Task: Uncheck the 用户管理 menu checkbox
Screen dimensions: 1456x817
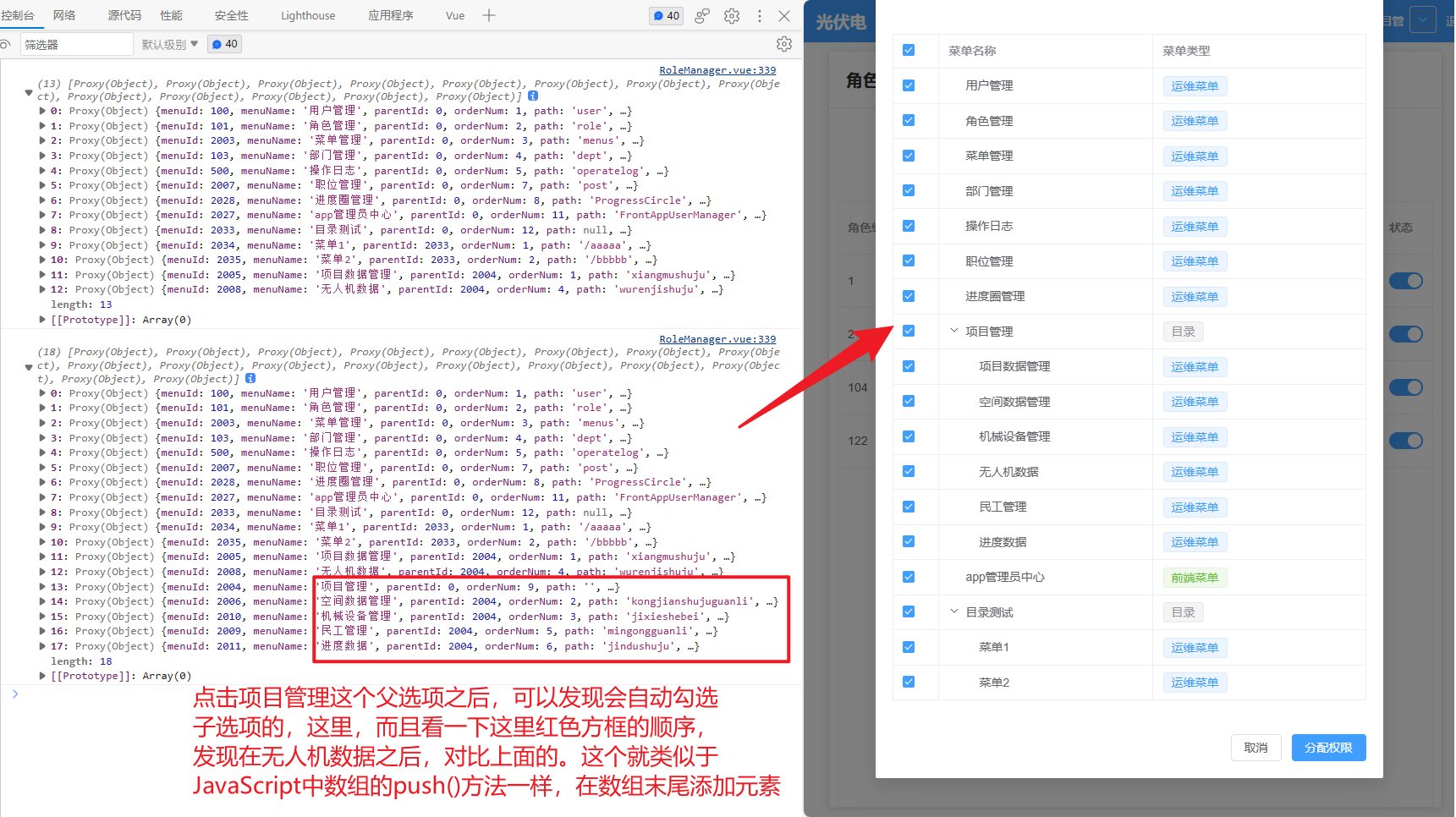Action: tap(909, 85)
